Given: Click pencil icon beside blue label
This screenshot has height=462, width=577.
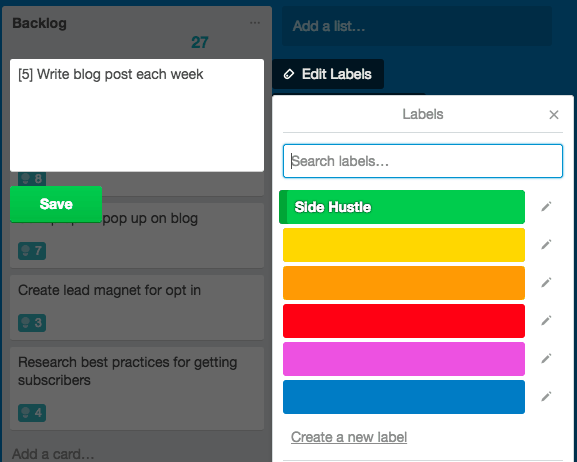Looking at the screenshot, I should coord(546,396).
